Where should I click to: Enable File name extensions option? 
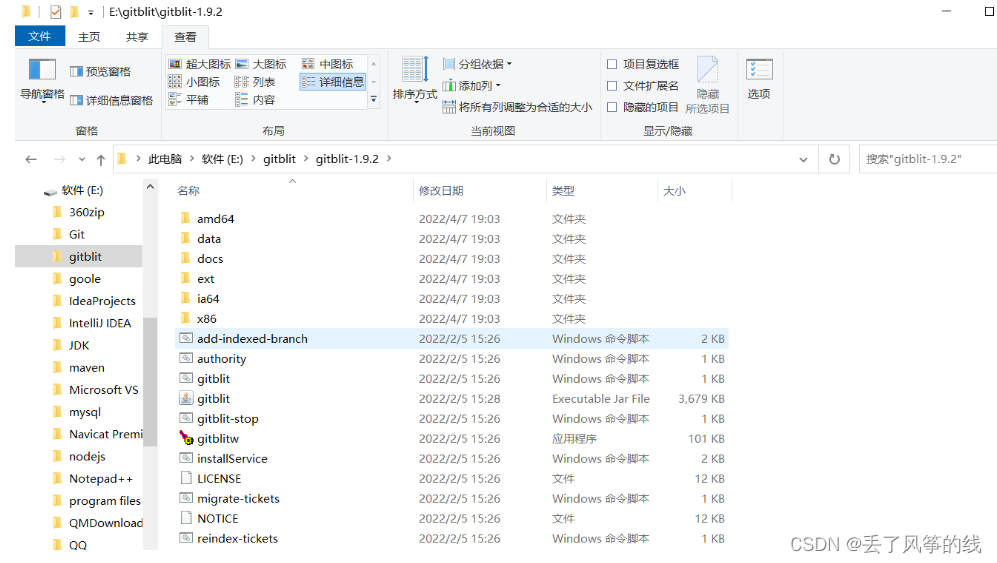pos(643,86)
